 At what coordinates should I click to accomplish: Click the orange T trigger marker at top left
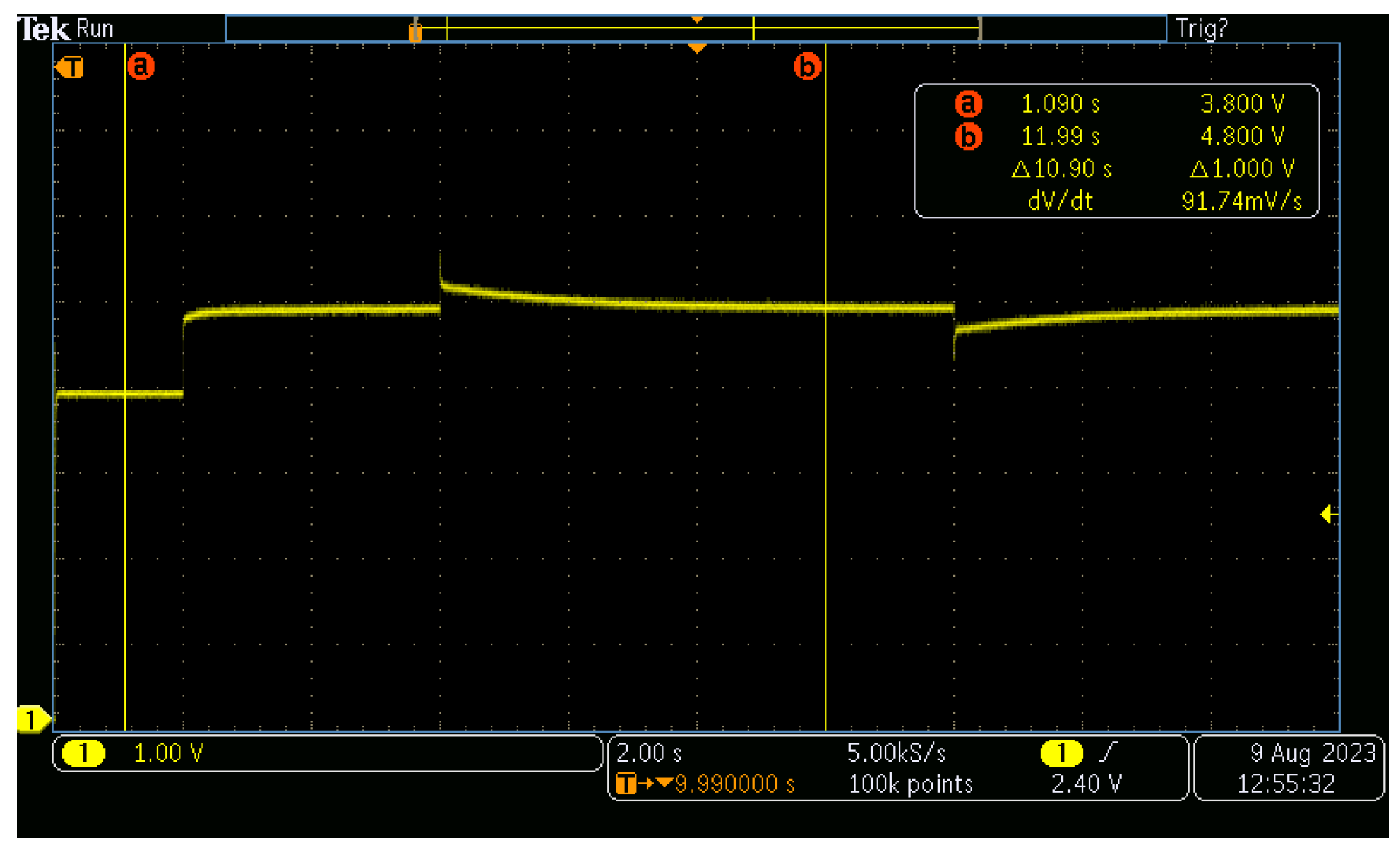pyautogui.click(x=70, y=68)
